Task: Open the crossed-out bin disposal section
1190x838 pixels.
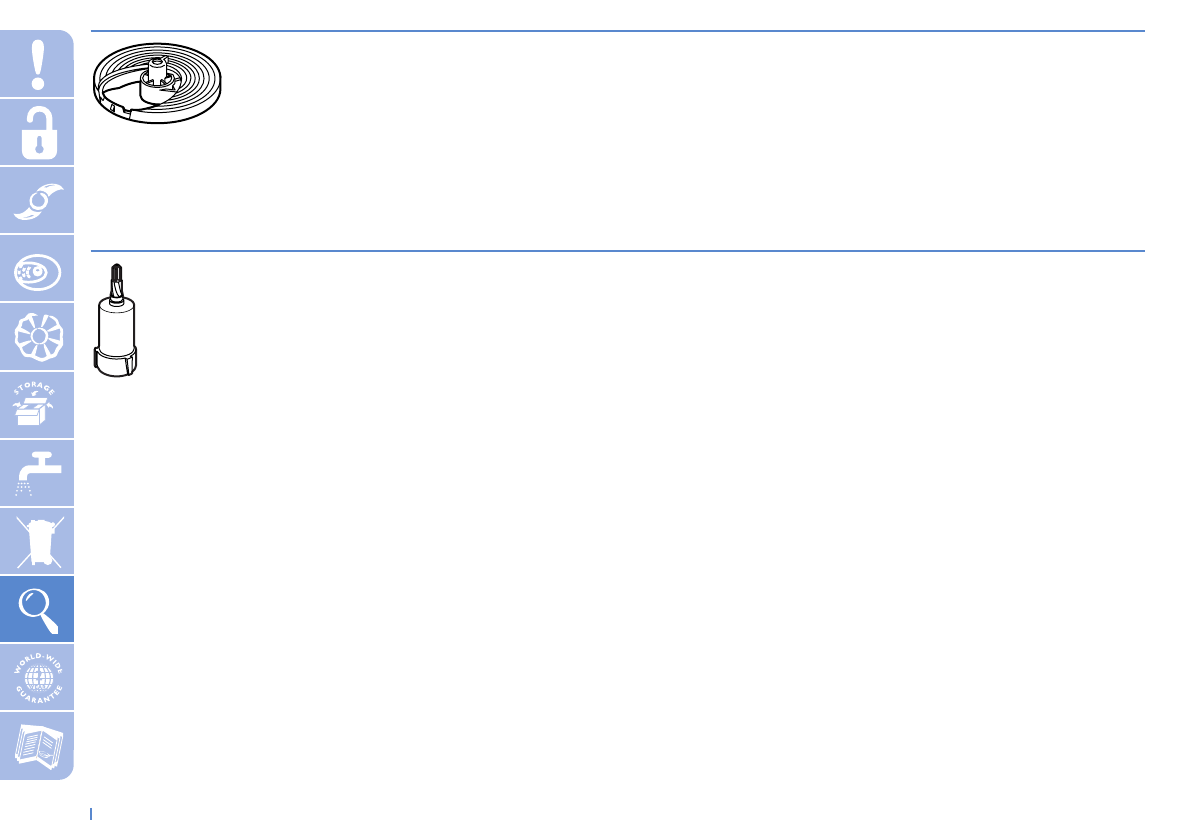Action: (x=36, y=541)
